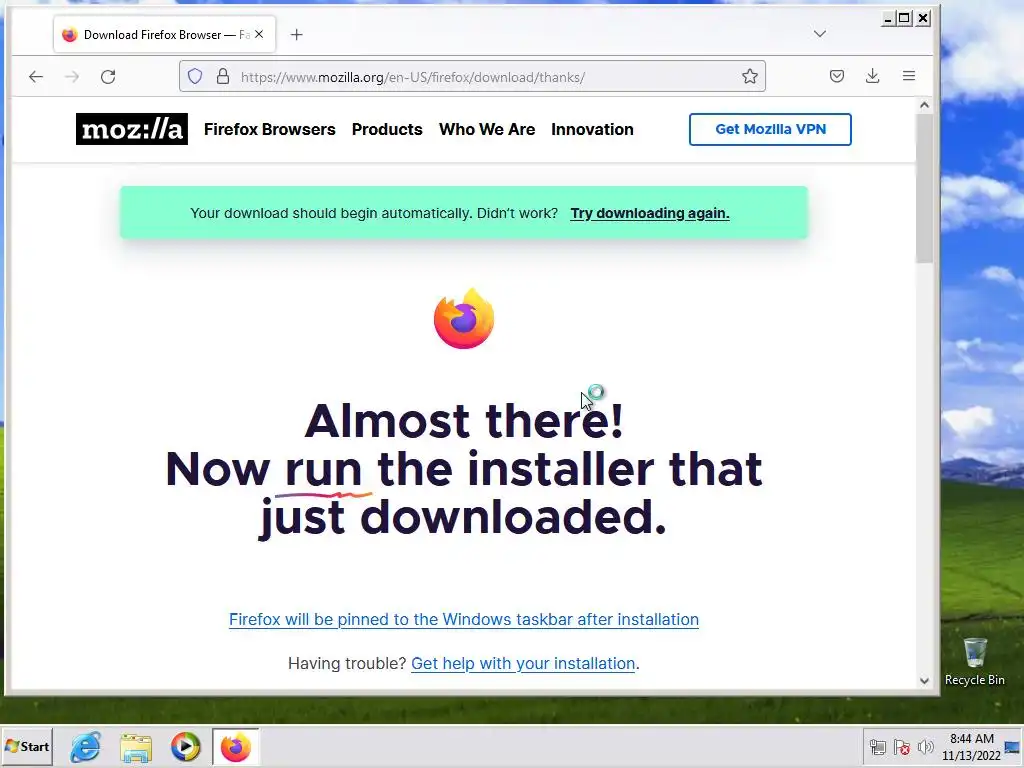Open the Windows Start menu
1024x768 pixels.
(27, 746)
